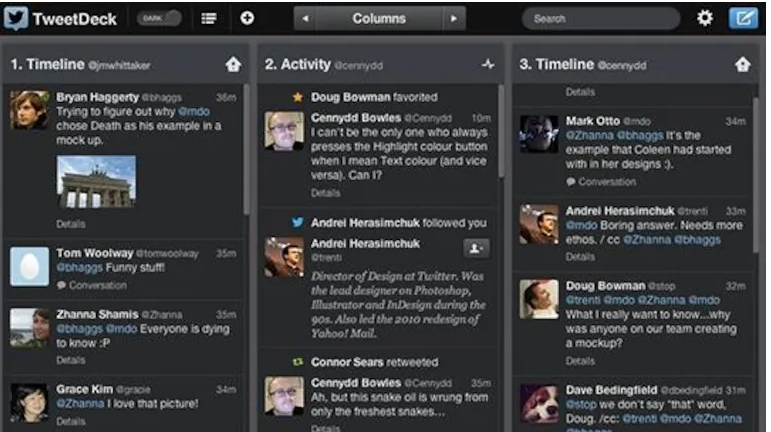Open Details under Highlight colour tweet
Screen dimensions: 771x432
[326, 193]
